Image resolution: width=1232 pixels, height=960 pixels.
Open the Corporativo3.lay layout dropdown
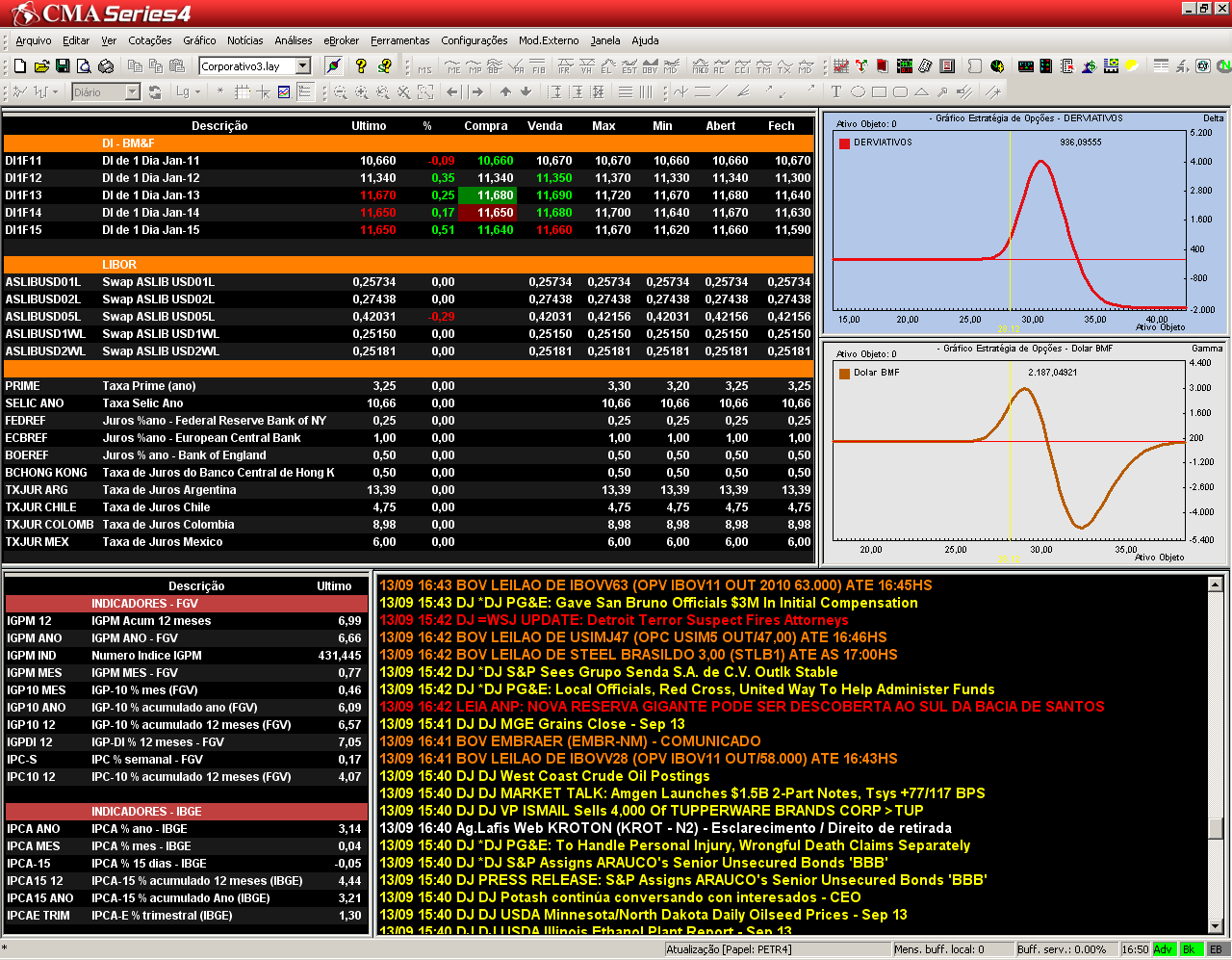(x=303, y=66)
